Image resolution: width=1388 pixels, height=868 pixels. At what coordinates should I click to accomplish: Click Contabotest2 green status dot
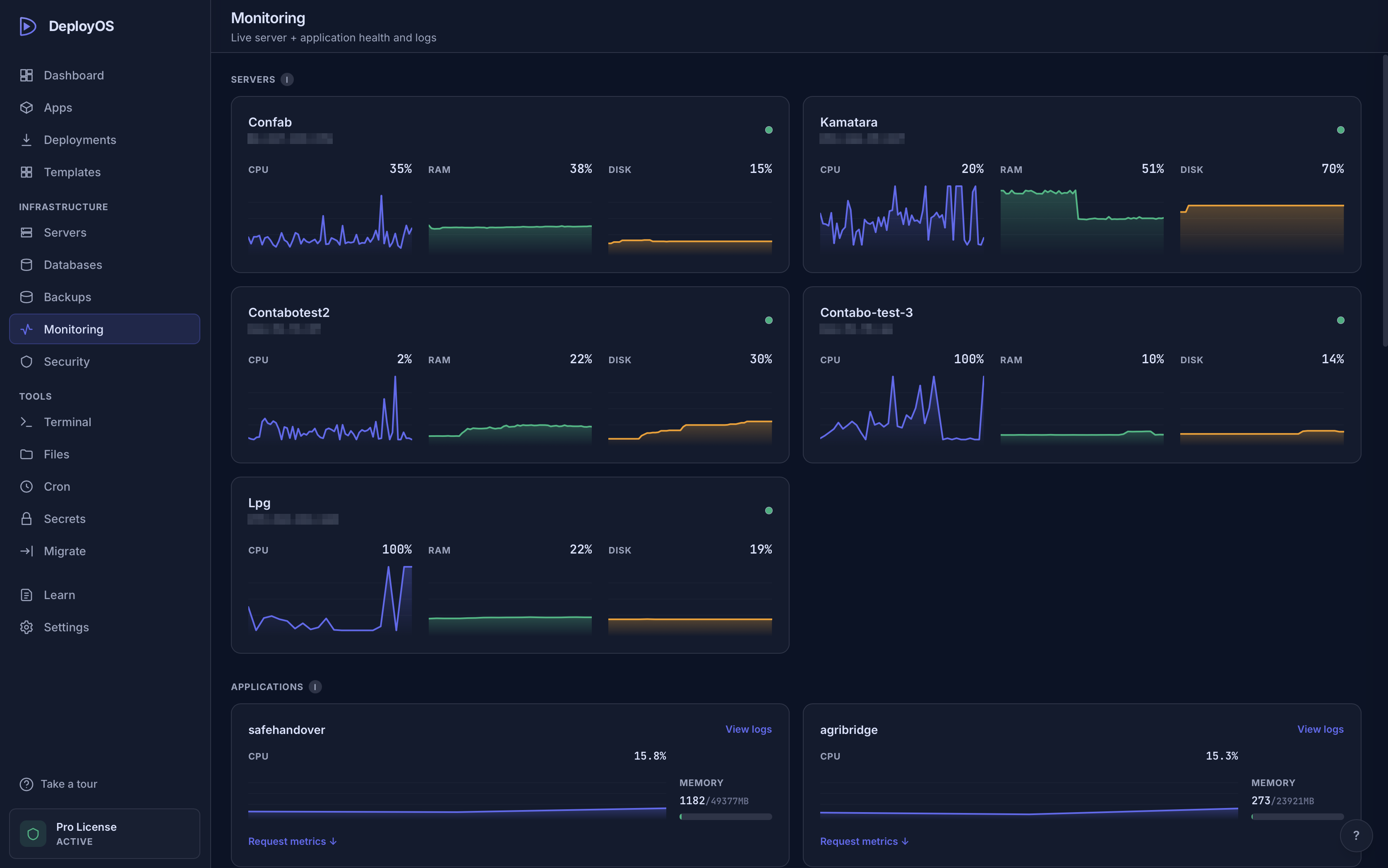[x=769, y=320]
